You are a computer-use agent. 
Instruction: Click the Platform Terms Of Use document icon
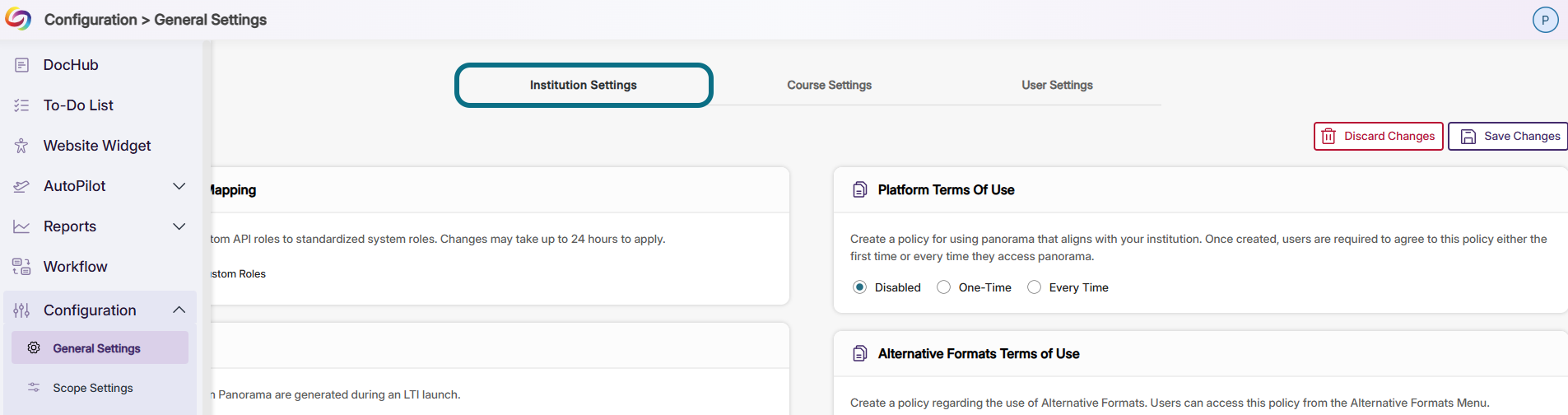(x=860, y=189)
